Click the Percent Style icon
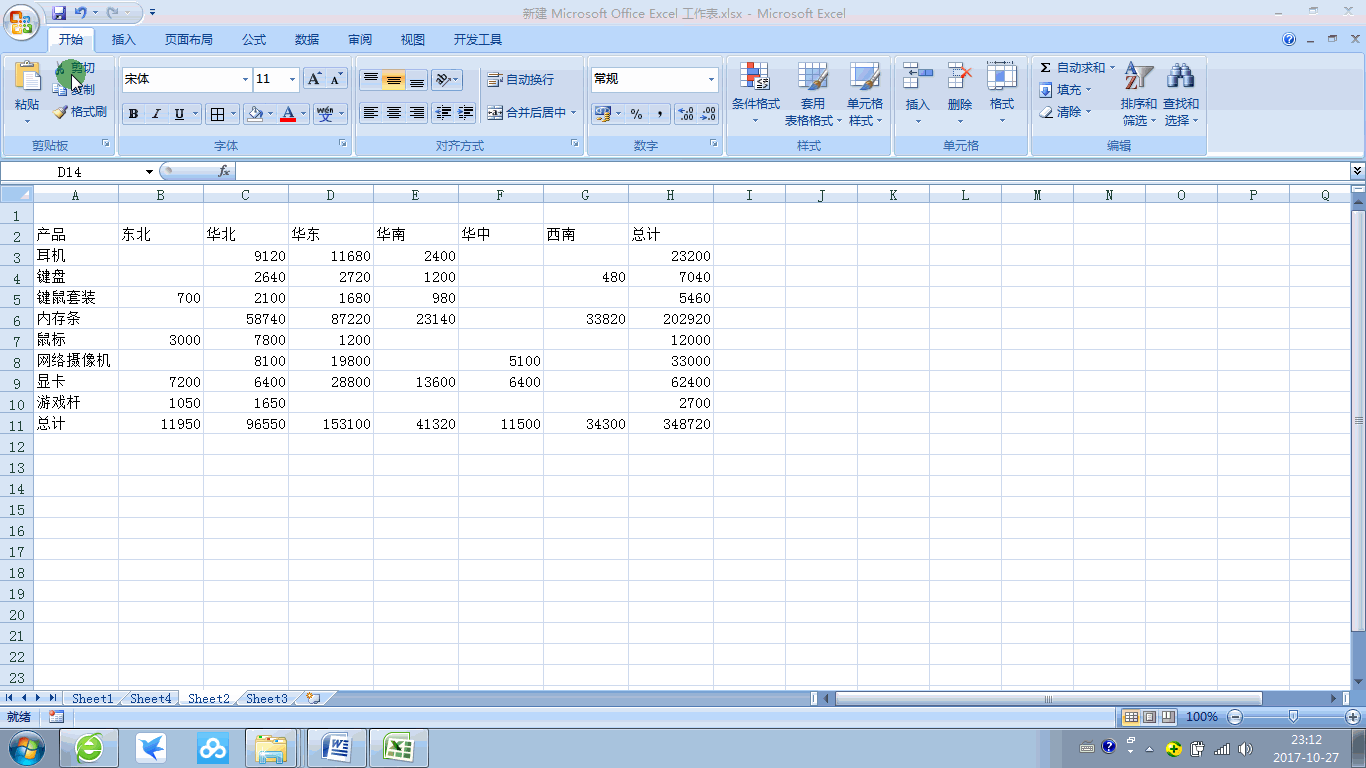 (636, 114)
